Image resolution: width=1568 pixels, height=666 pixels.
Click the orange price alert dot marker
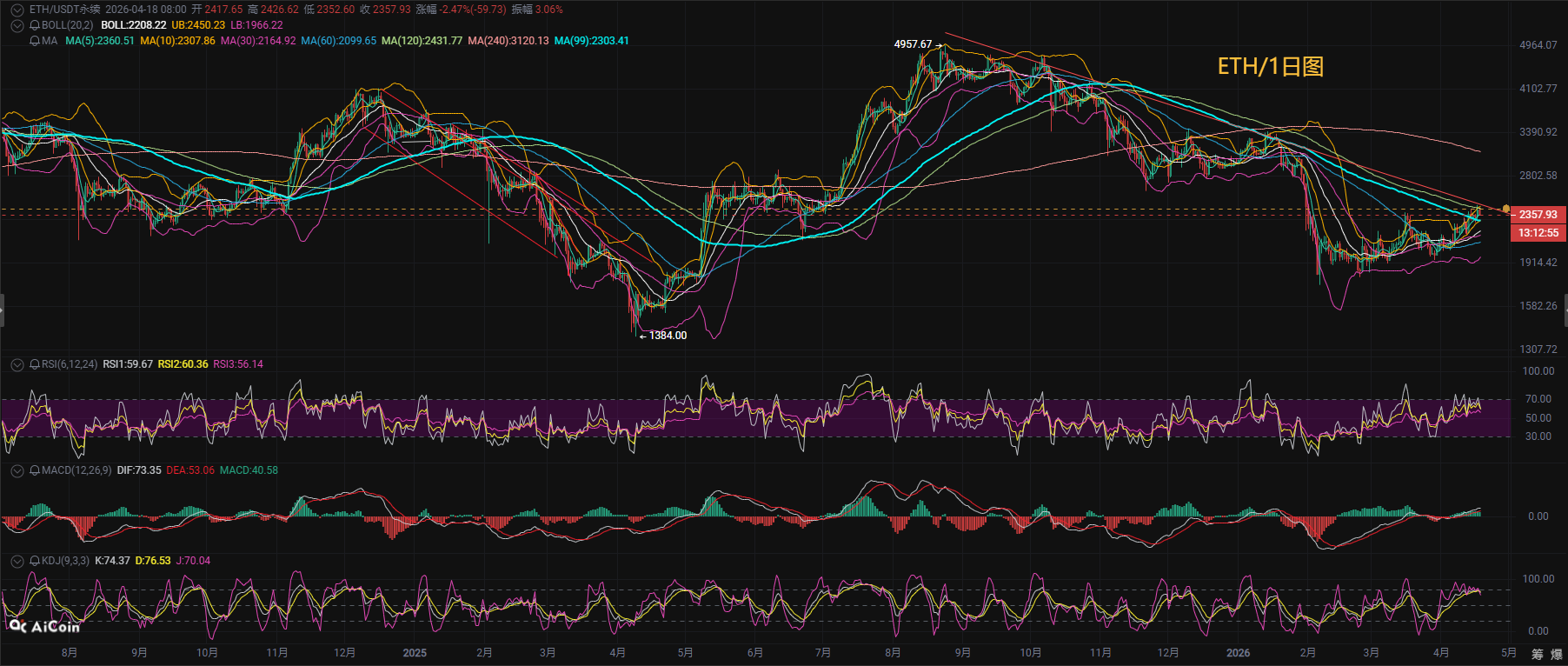pyautogui.click(x=1505, y=209)
